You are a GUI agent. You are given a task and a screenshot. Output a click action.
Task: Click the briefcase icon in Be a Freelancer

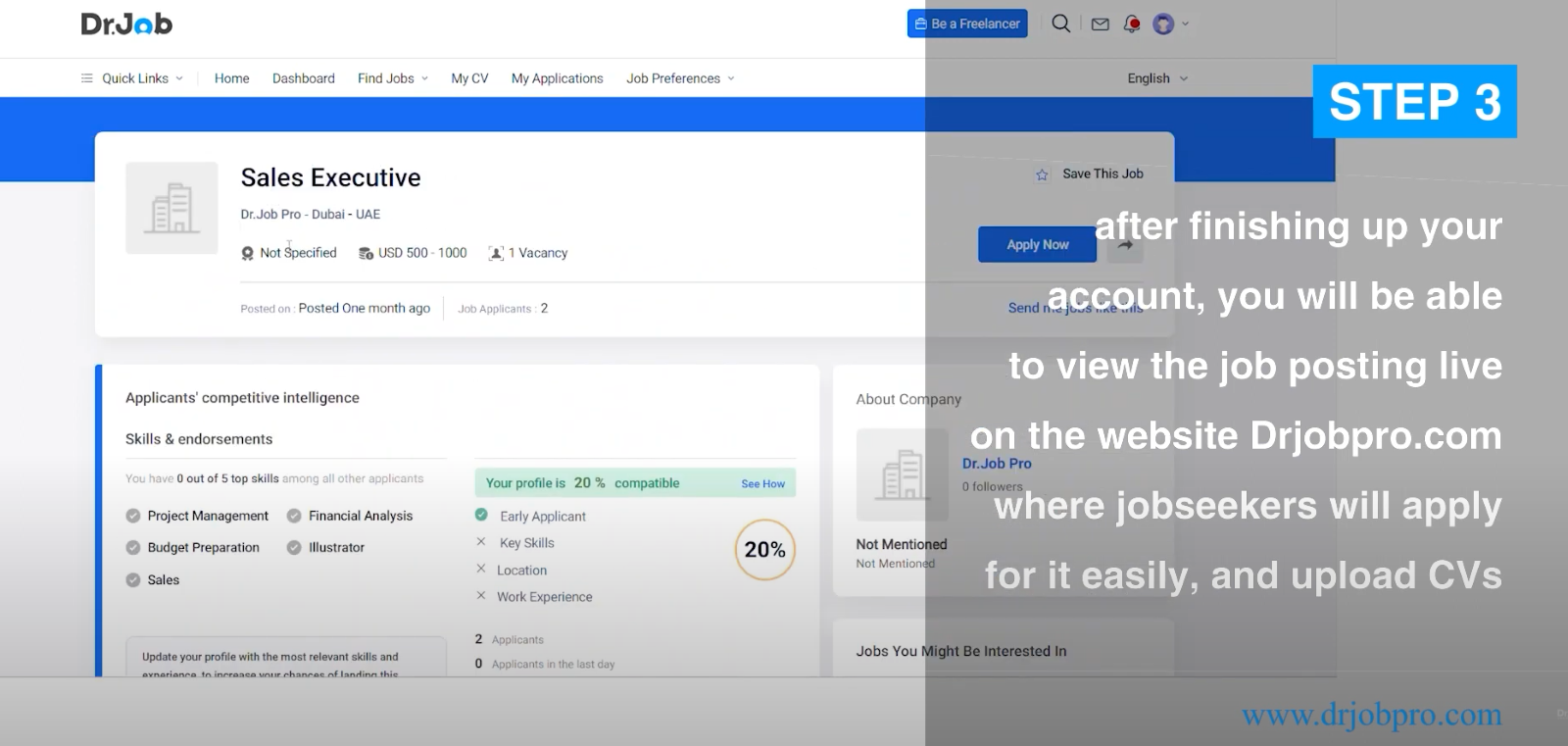pyautogui.click(x=920, y=24)
